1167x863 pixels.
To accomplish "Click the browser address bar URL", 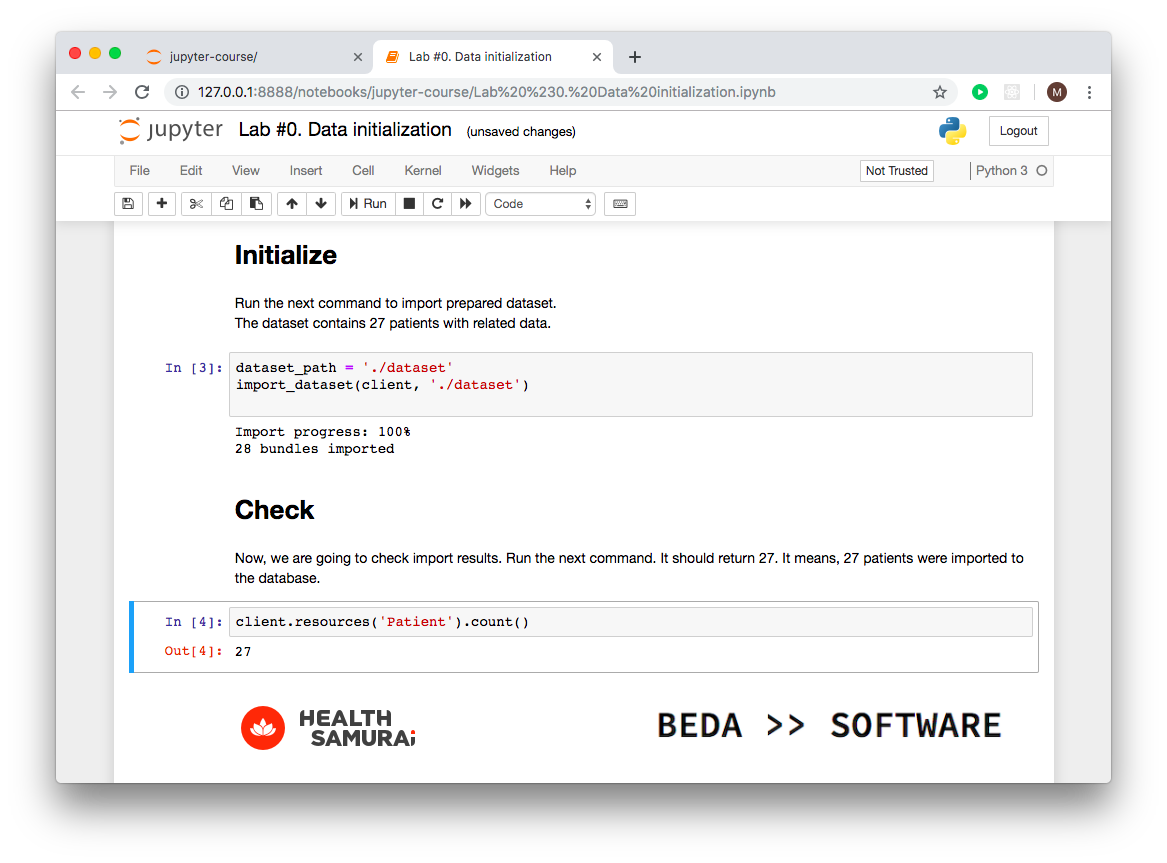I will coord(486,92).
